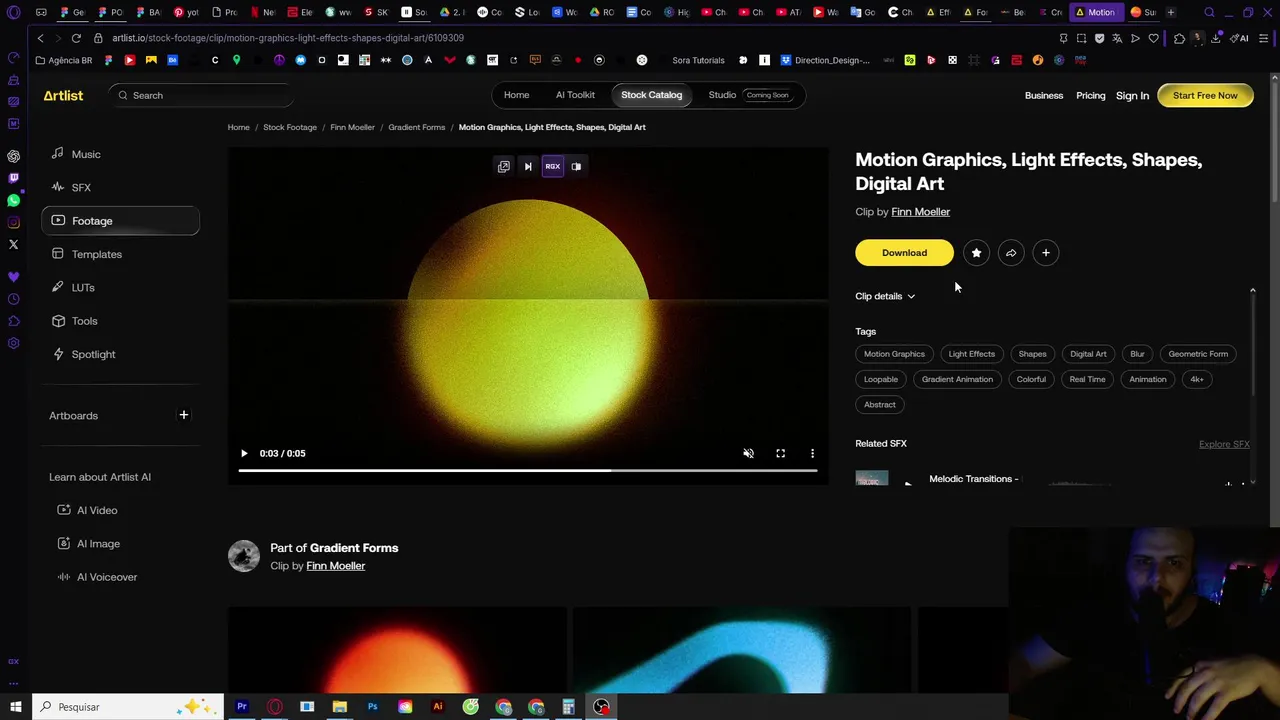Toggle the split compare view icon
The height and width of the screenshot is (720, 1280).
[x=576, y=167]
